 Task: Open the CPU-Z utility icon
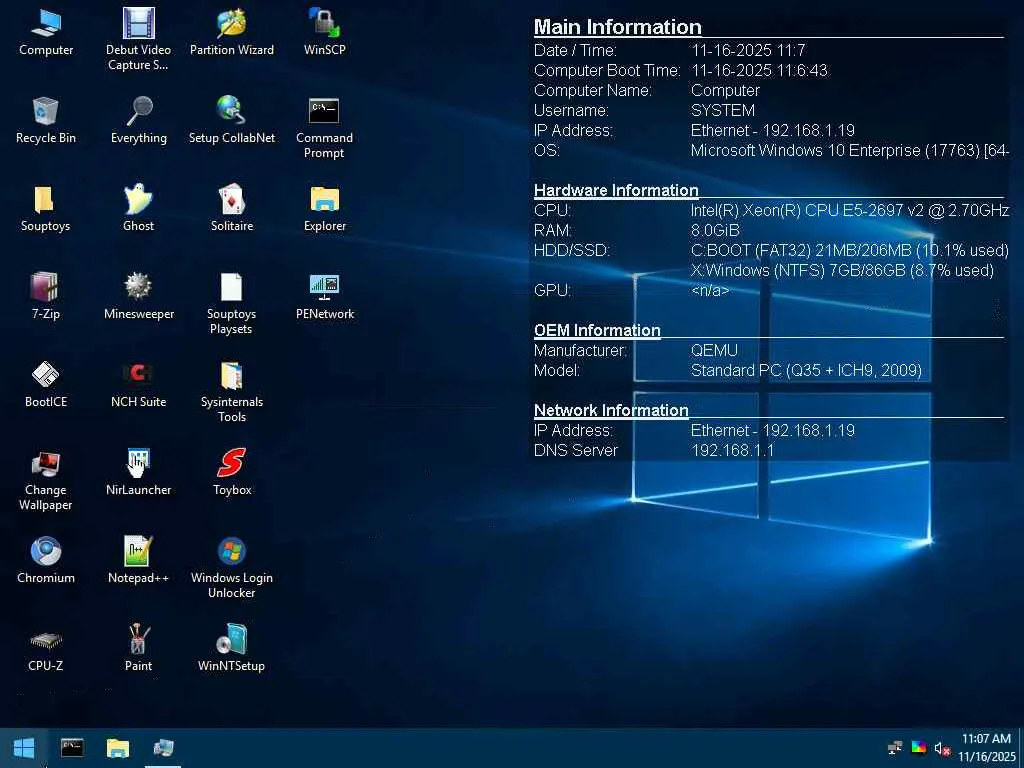coord(46,650)
